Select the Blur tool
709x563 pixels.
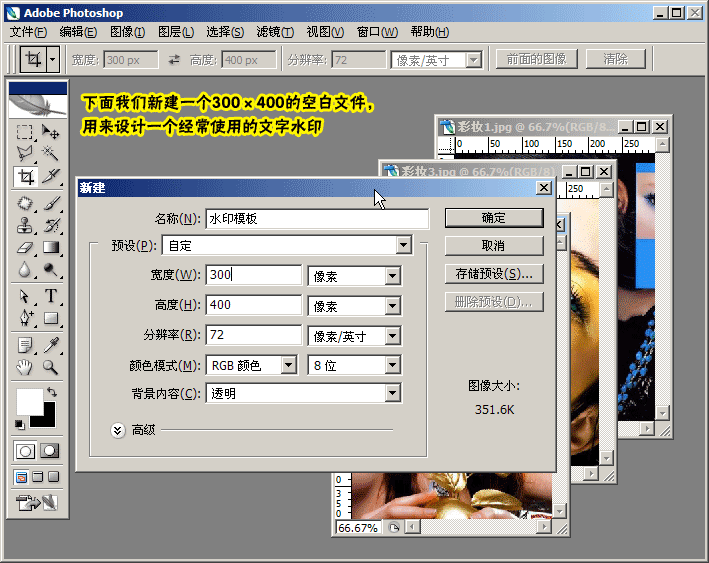tap(24, 270)
